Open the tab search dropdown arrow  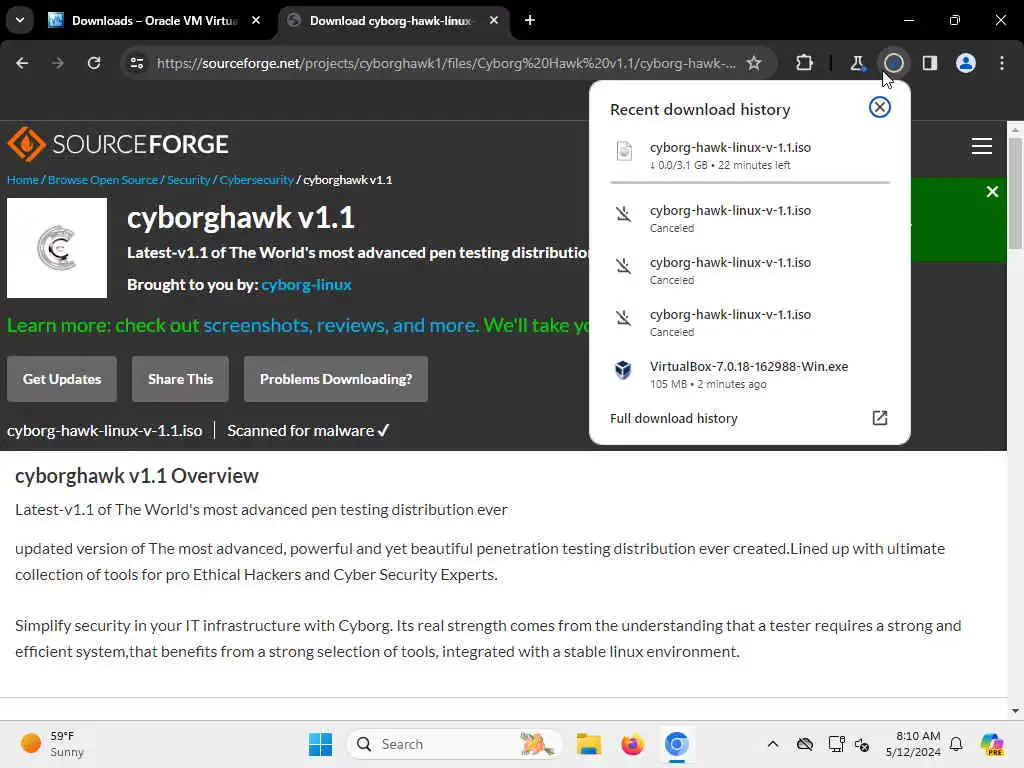coord(20,20)
